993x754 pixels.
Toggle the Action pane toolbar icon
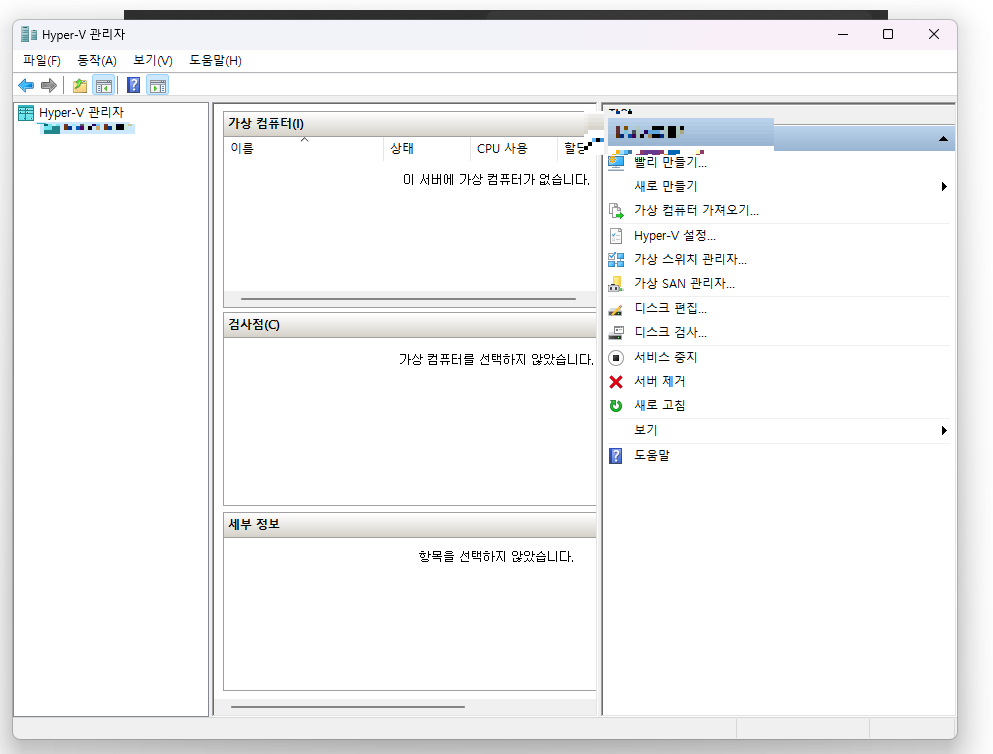coord(158,85)
